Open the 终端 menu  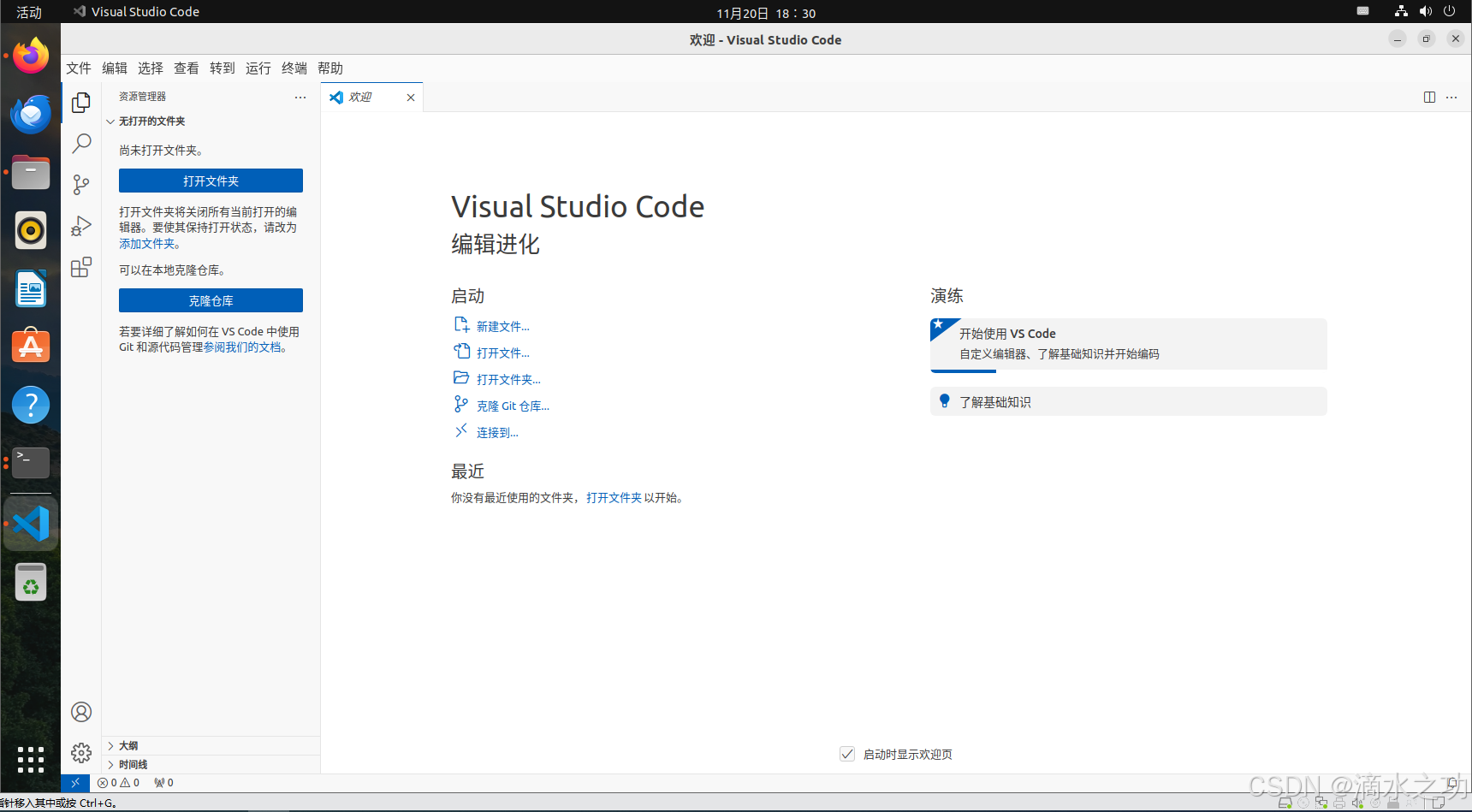[x=294, y=68]
